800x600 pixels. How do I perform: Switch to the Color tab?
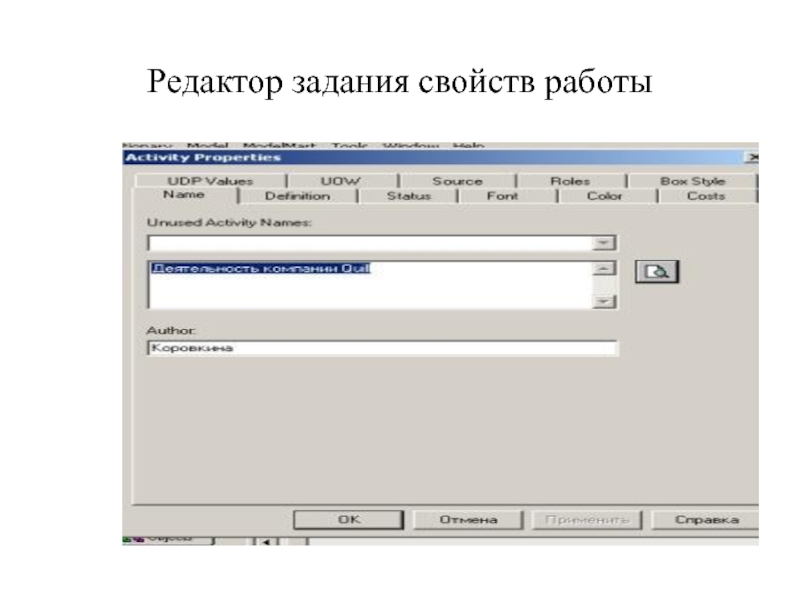coord(604,196)
